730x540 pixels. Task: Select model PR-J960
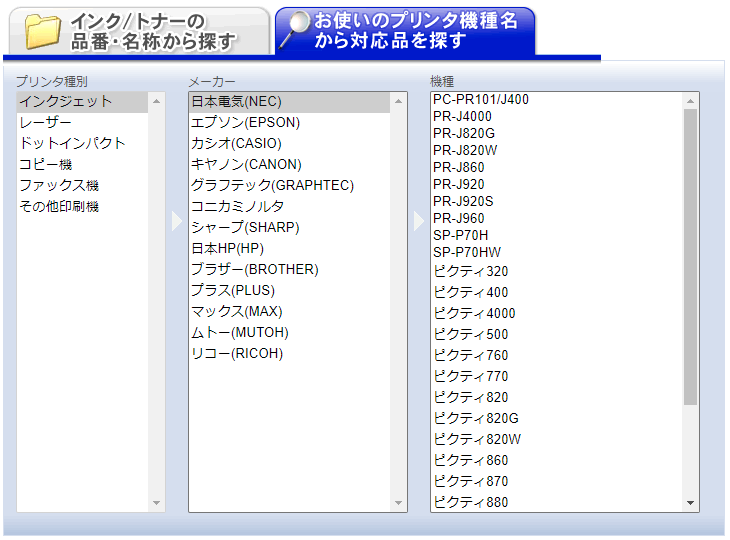point(556,218)
